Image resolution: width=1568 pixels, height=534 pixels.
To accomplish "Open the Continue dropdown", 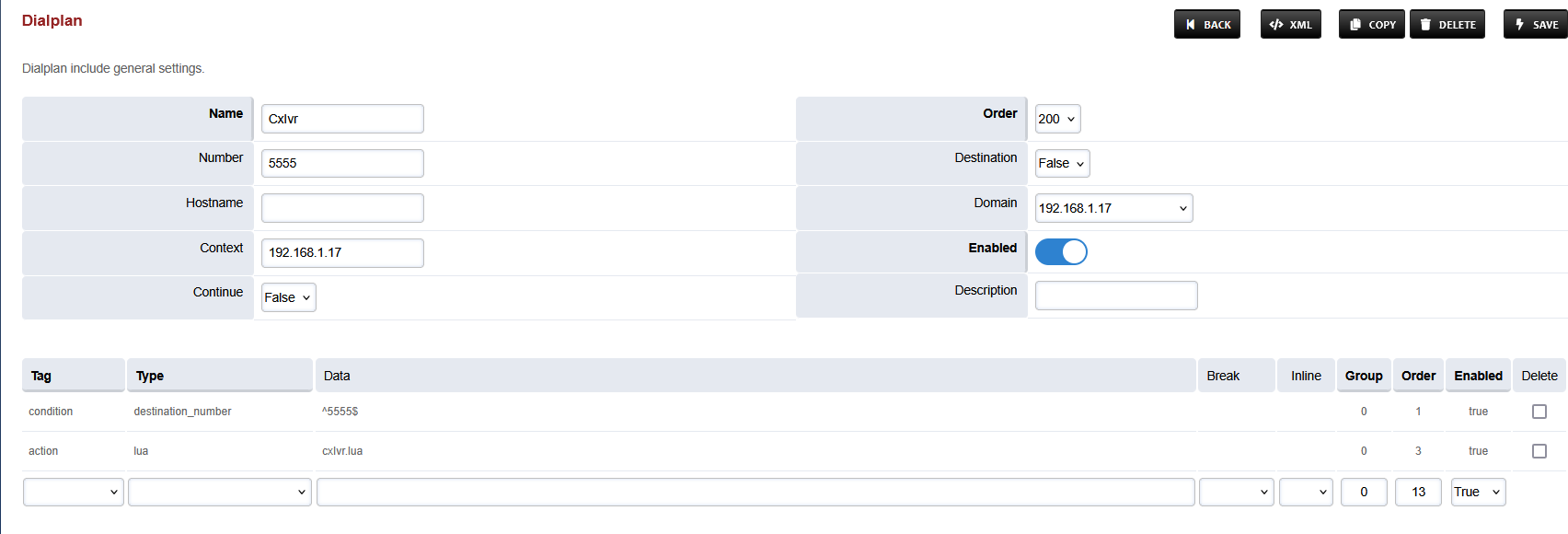I will point(288,297).
